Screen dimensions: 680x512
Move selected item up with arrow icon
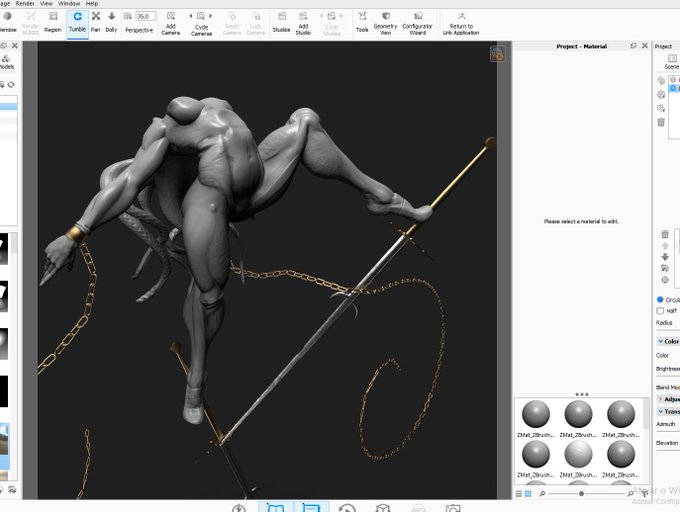665,245
